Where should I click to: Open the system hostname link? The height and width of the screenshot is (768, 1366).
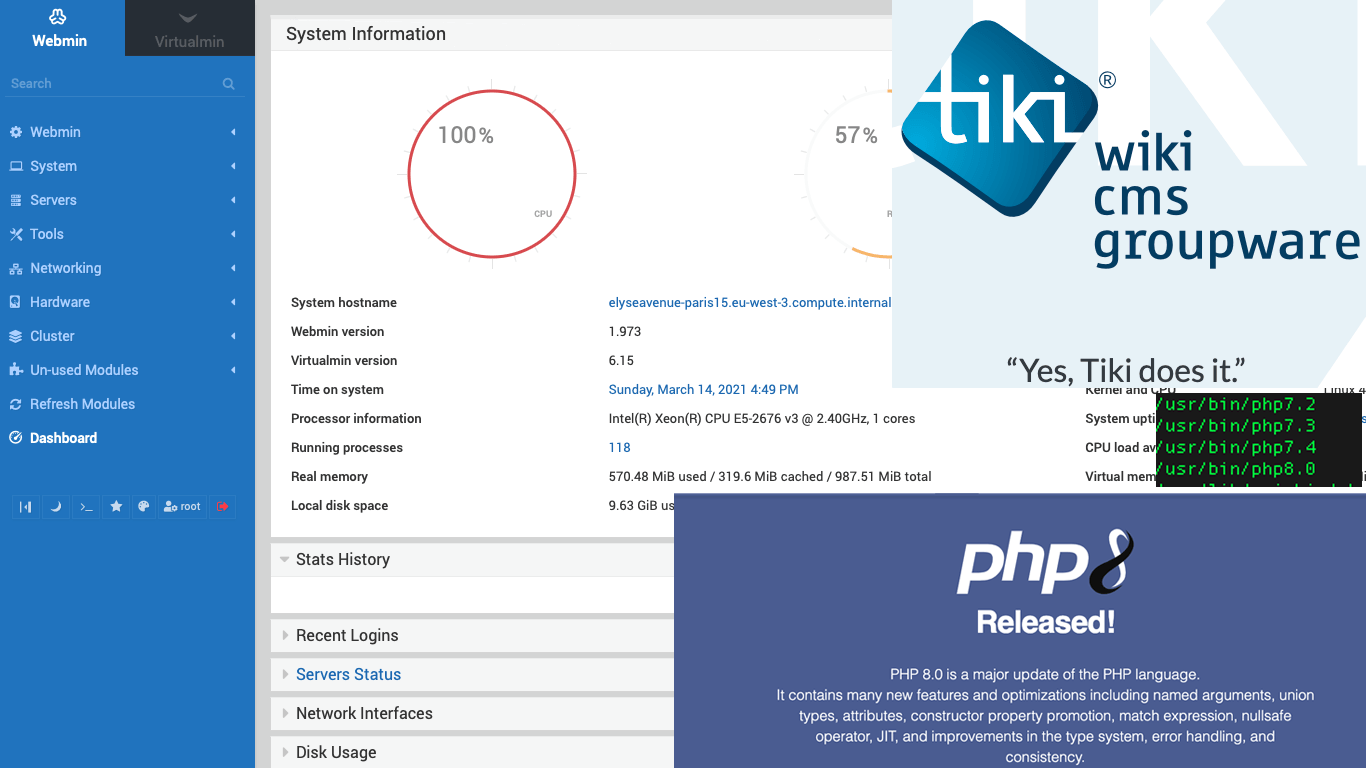click(x=749, y=303)
